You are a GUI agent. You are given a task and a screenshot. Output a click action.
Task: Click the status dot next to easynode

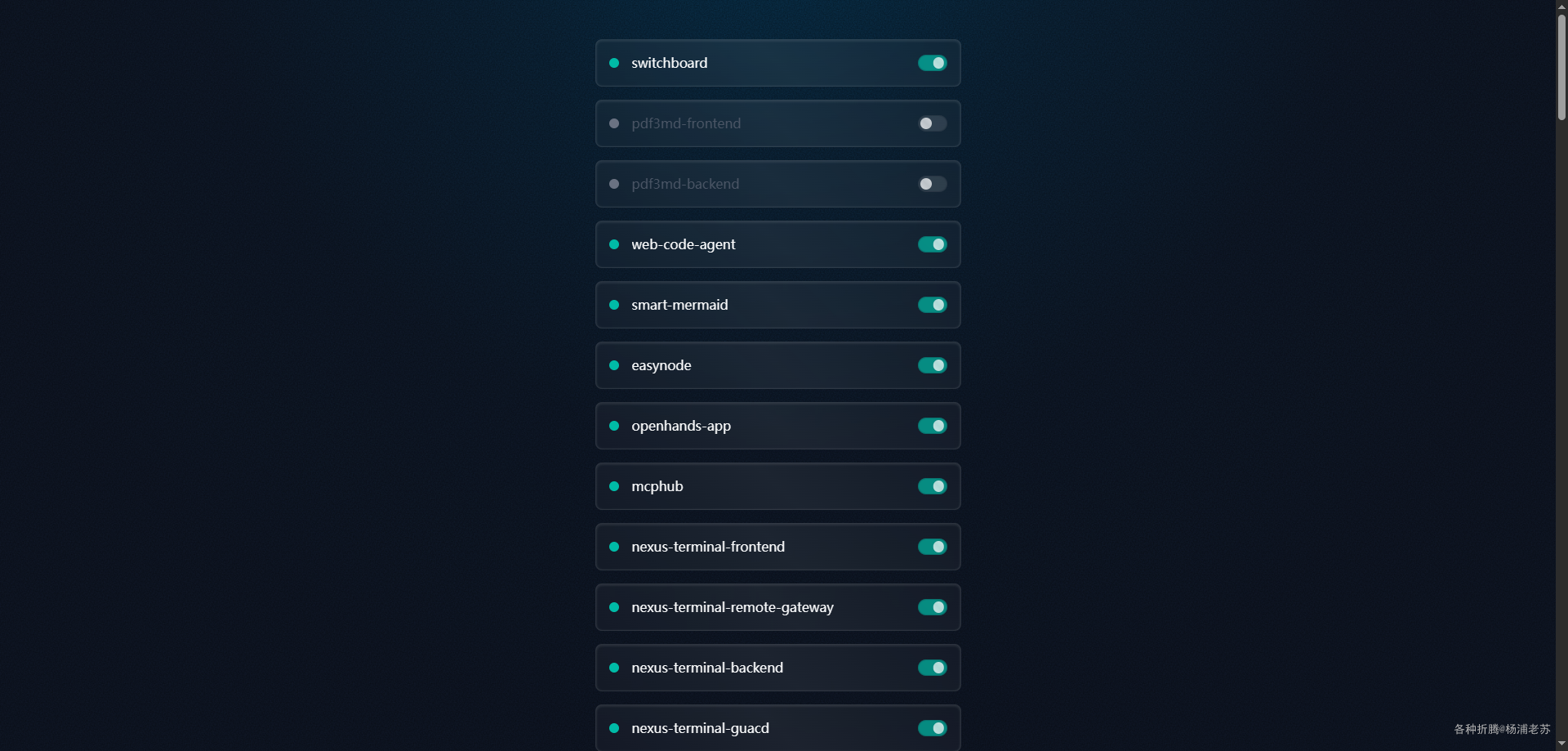[614, 365]
